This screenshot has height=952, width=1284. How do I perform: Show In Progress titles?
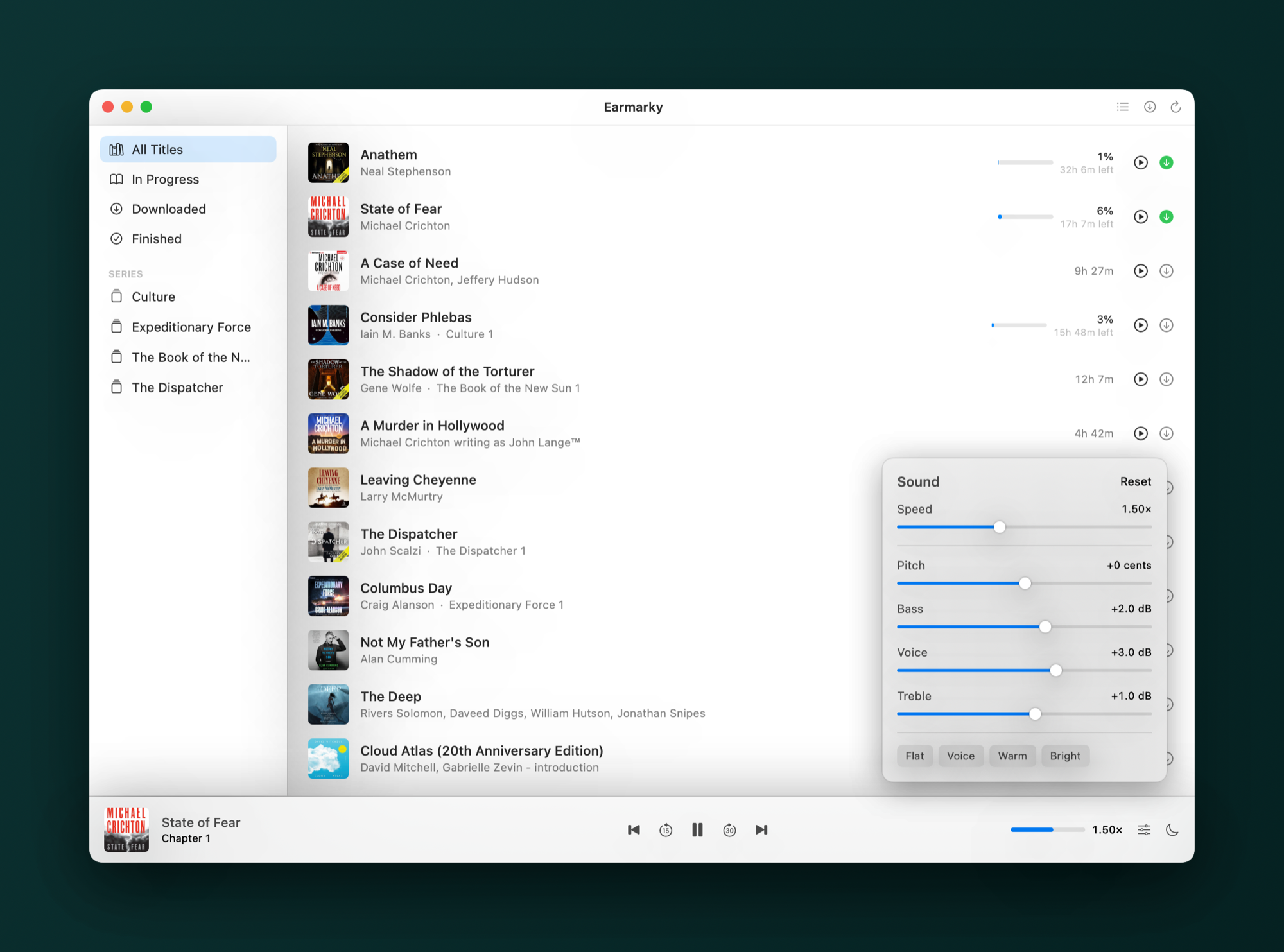point(188,180)
